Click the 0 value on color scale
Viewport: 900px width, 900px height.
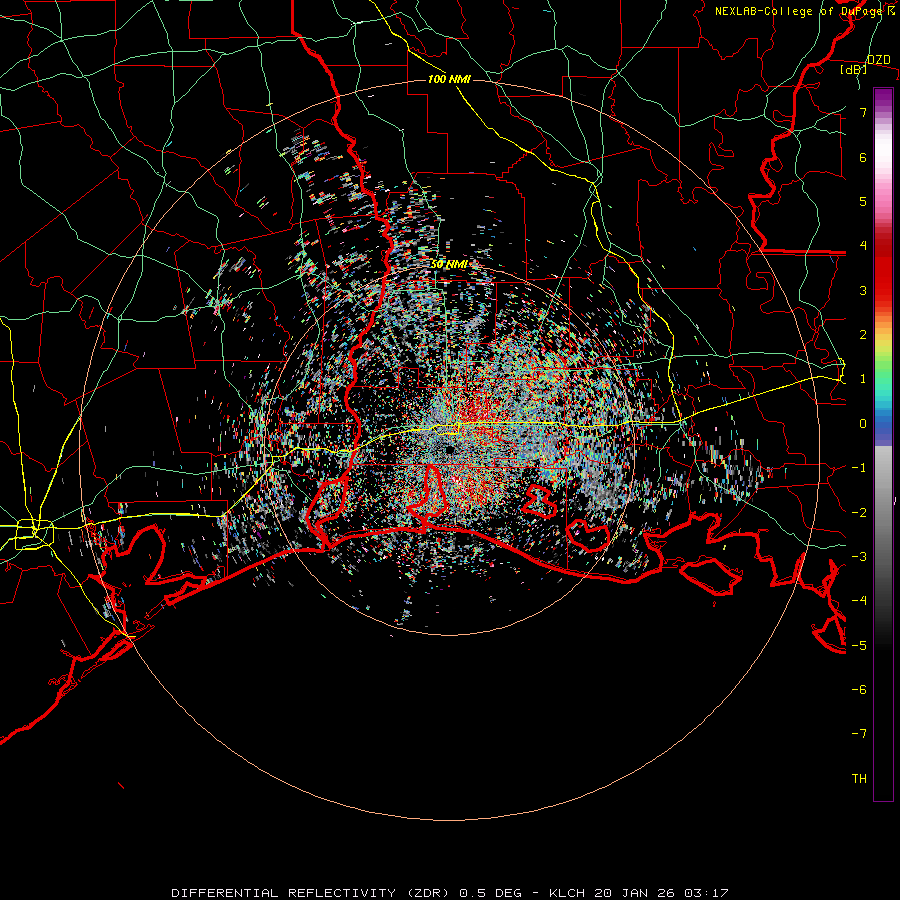tap(863, 424)
